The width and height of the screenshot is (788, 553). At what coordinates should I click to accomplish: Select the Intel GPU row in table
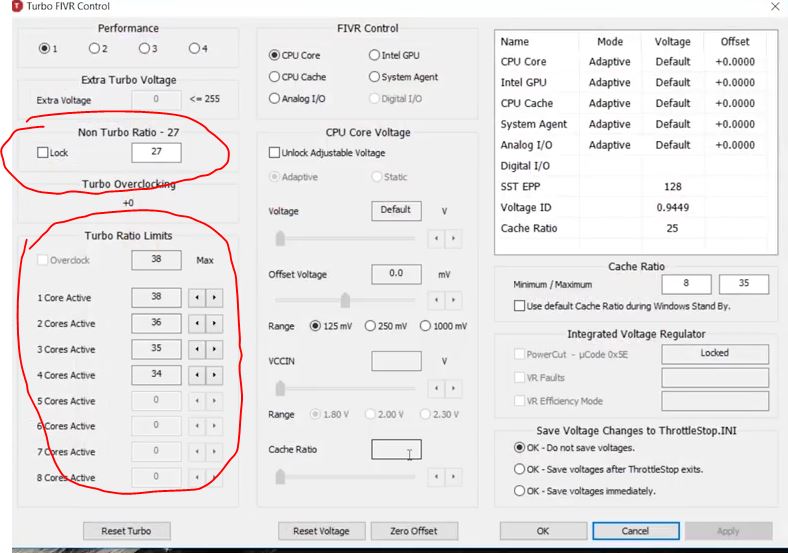click(630, 82)
